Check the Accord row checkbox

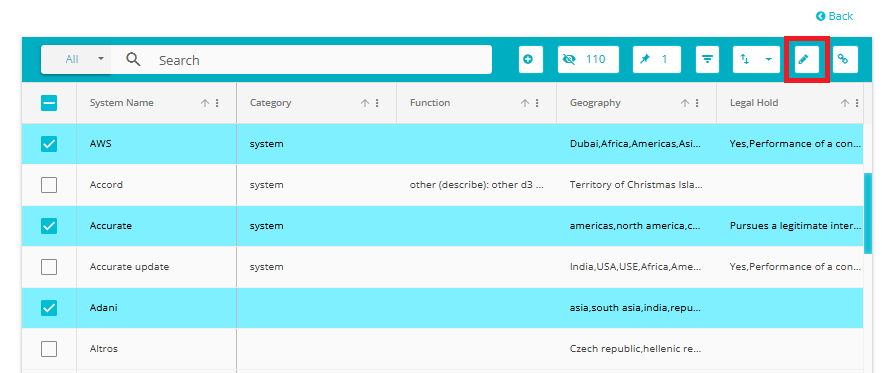tap(49, 185)
